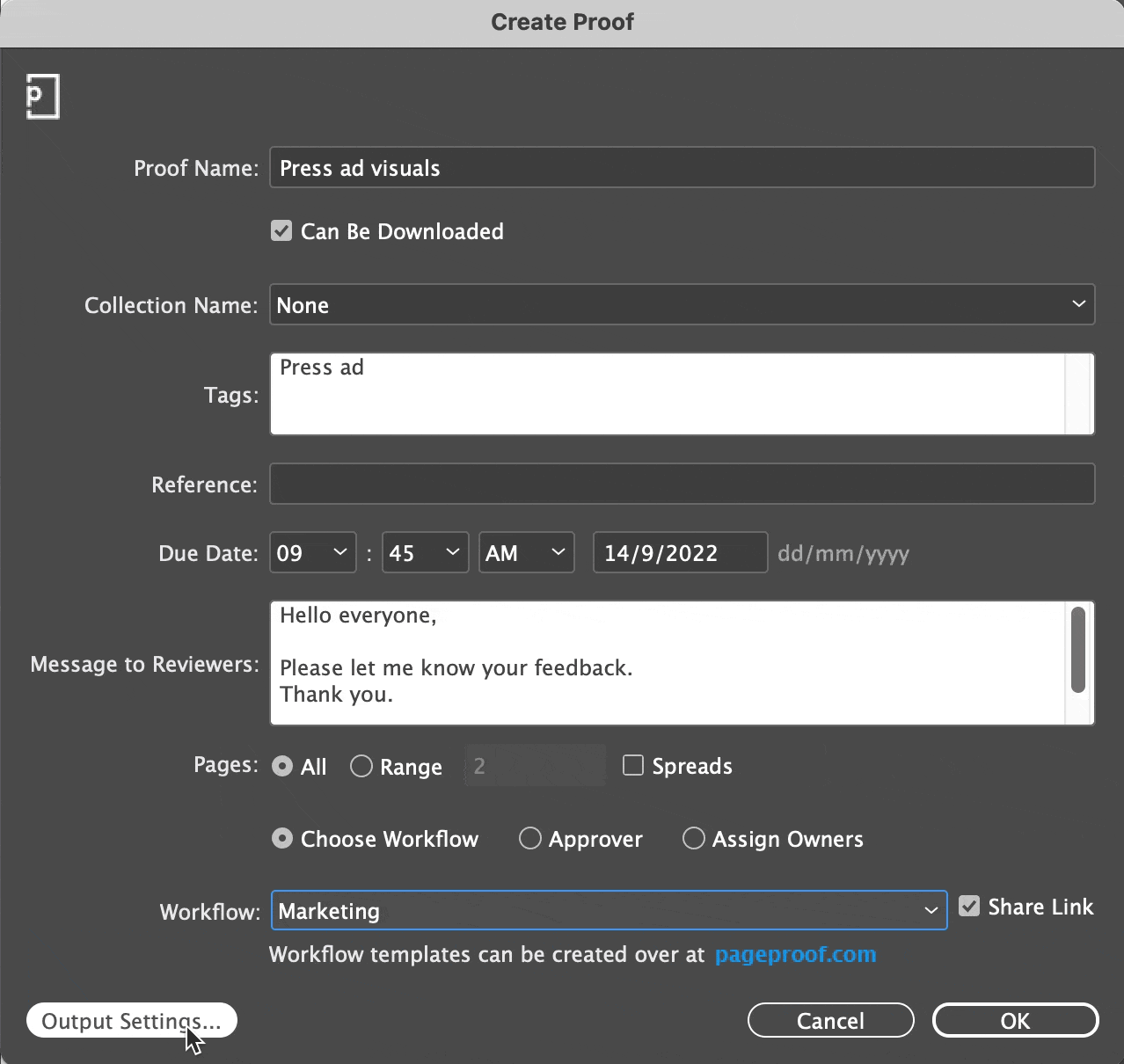The height and width of the screenshot is (1064, 1124).
Task: Select the Range pages option
Action: click(x=361, y=766)
